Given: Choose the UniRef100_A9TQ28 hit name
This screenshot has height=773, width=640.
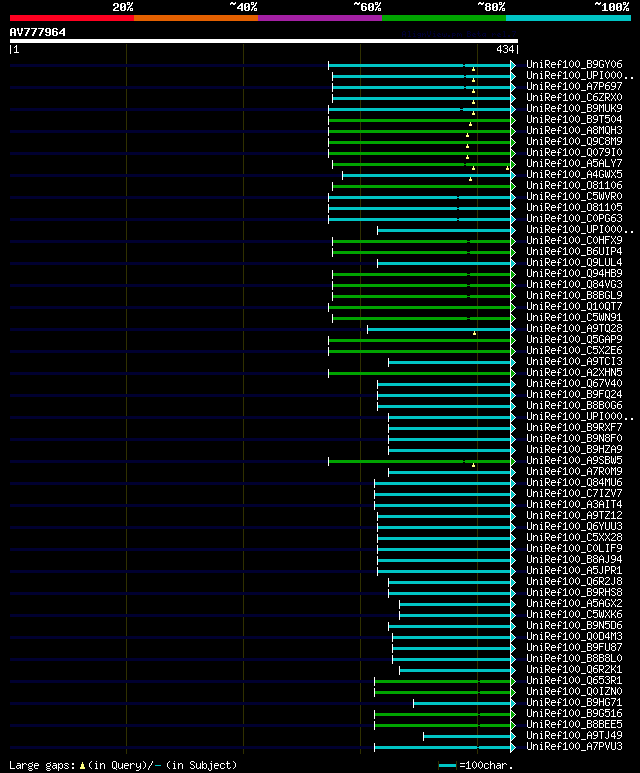Looking at the screenshot, I should tap(574, 329).
